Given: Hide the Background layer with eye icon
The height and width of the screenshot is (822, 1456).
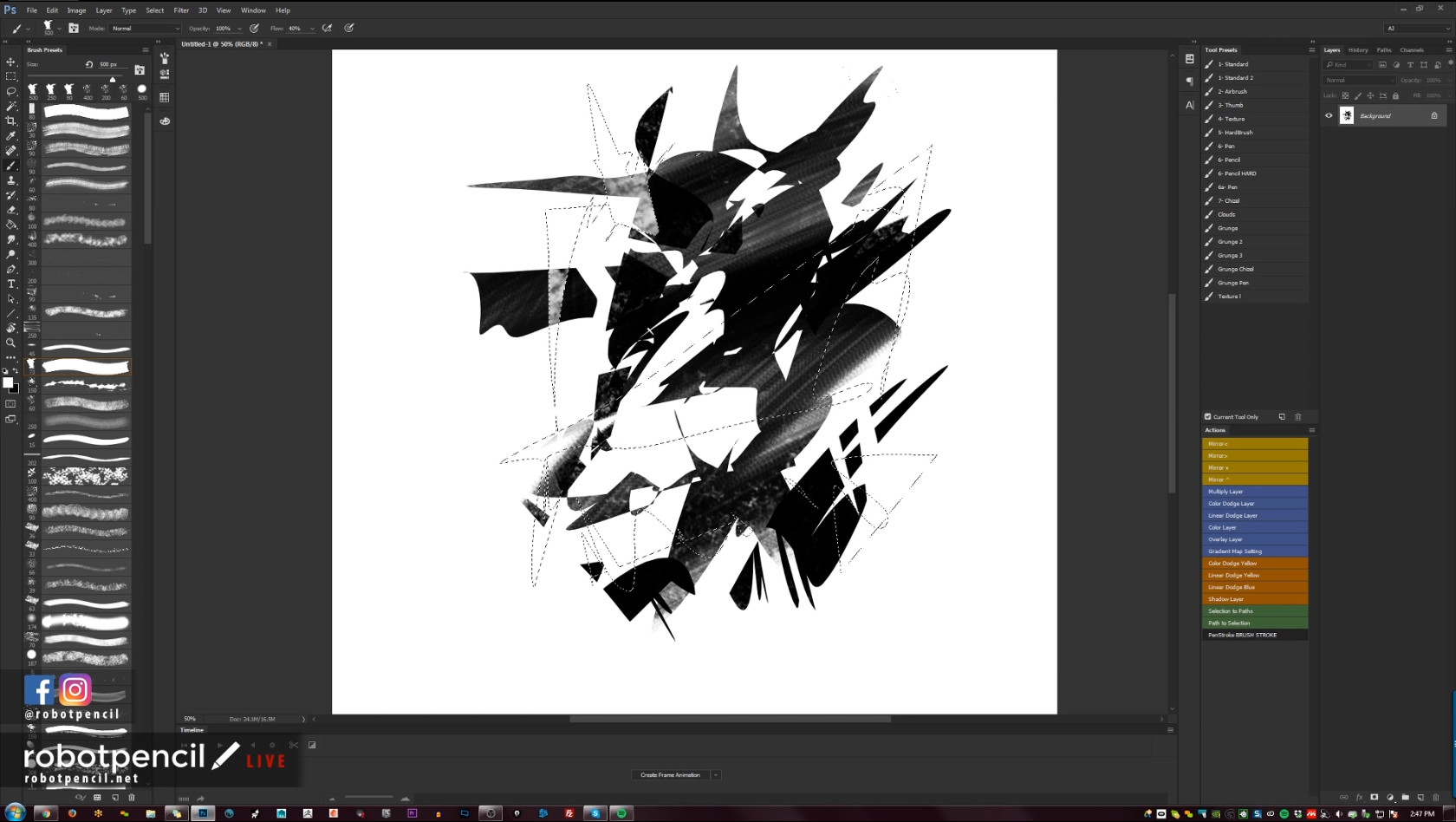Looking at the screenshot, I should pyautogui.click(x=1329, y=115).
